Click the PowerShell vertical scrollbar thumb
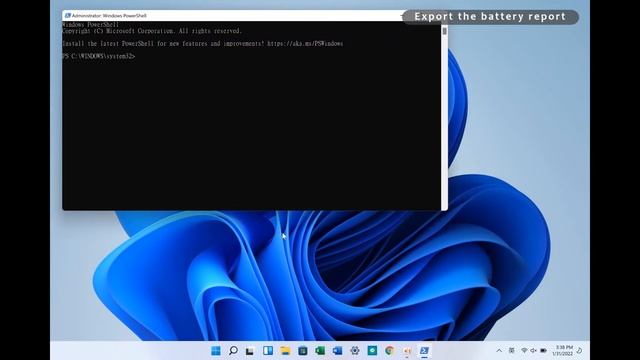This screenshot has width=640, height=360. coord(444,31)
